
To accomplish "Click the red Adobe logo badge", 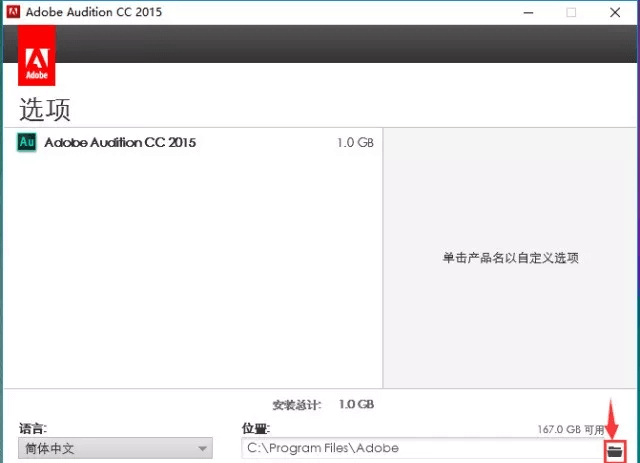I will click(x=37, y=56).
